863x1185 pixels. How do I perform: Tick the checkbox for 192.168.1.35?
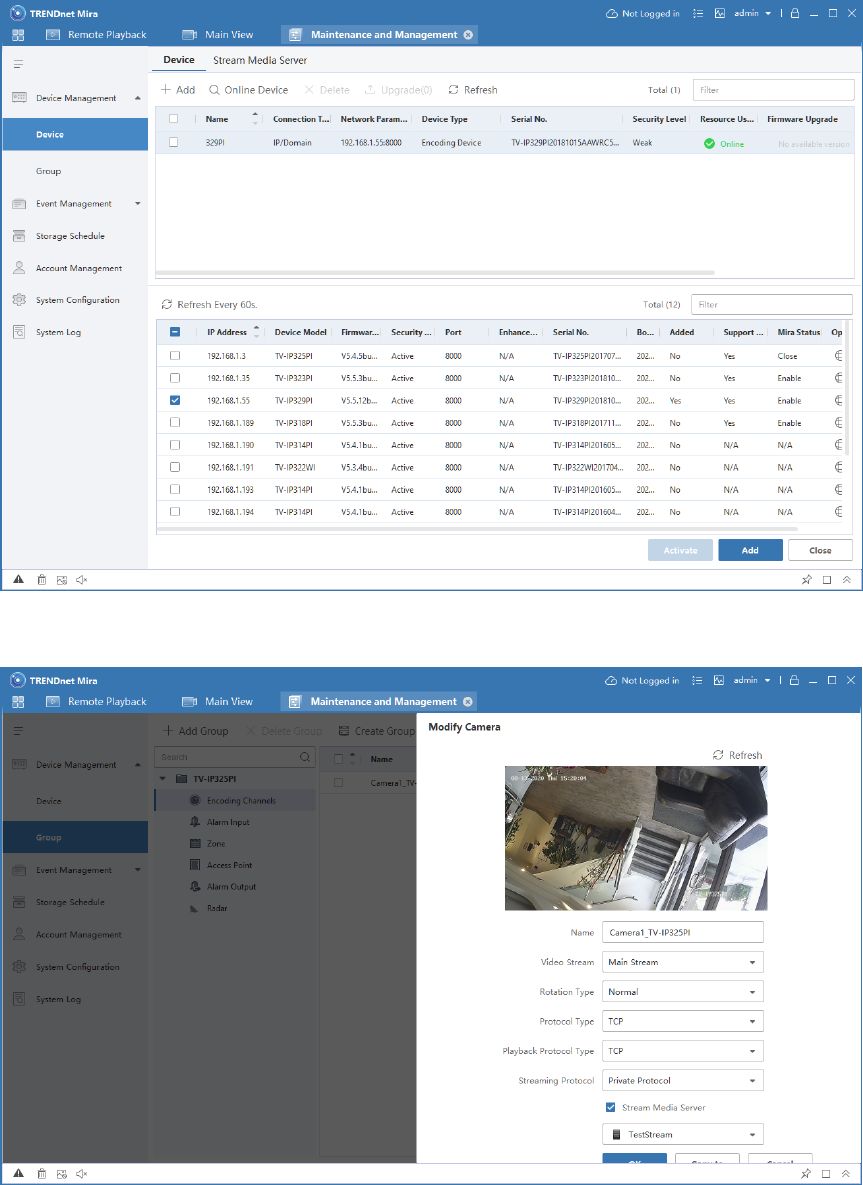tap(175, 378)
